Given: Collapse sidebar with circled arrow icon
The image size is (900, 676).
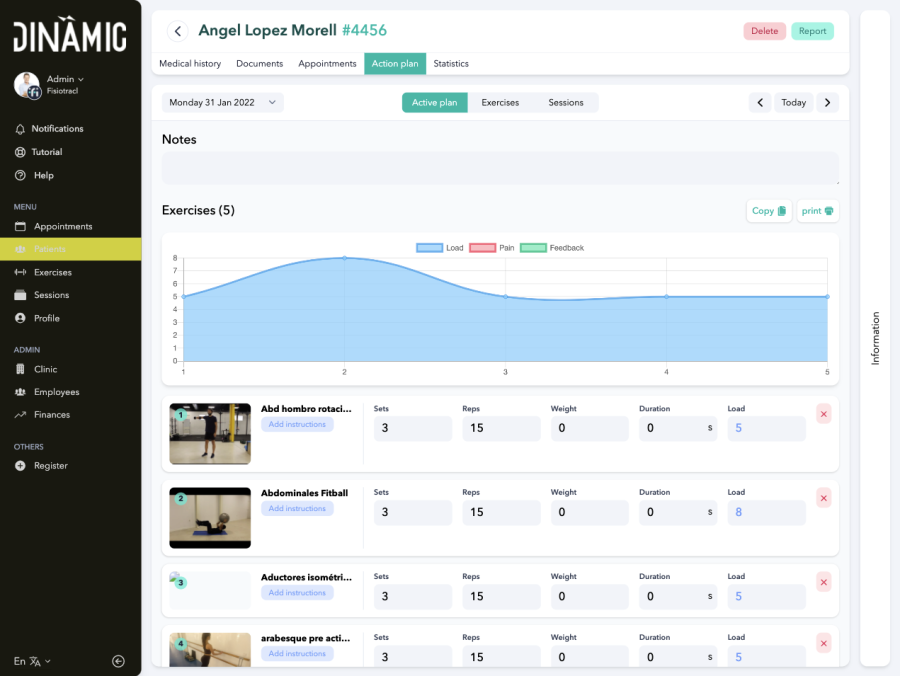Looking at the screenshot, I should pos(118,661).
